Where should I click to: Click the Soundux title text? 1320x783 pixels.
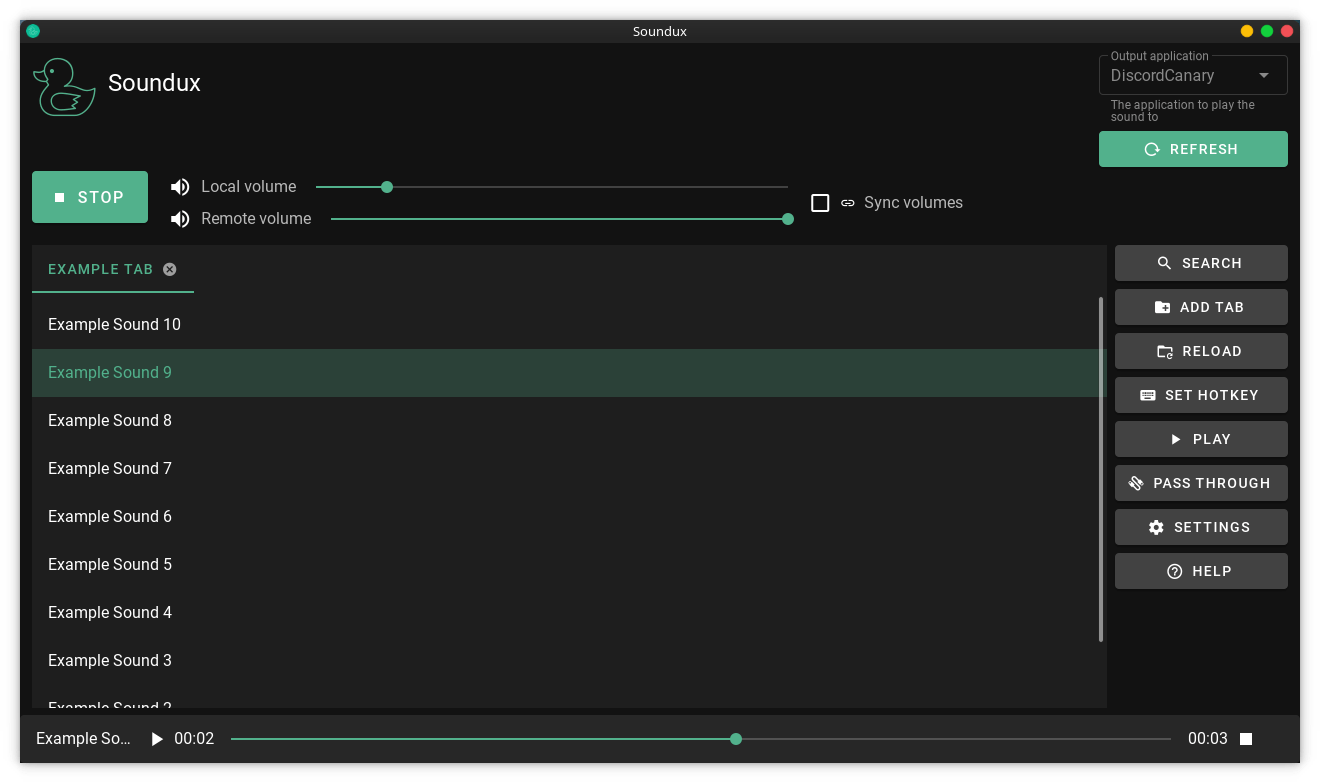coord(154,83)
